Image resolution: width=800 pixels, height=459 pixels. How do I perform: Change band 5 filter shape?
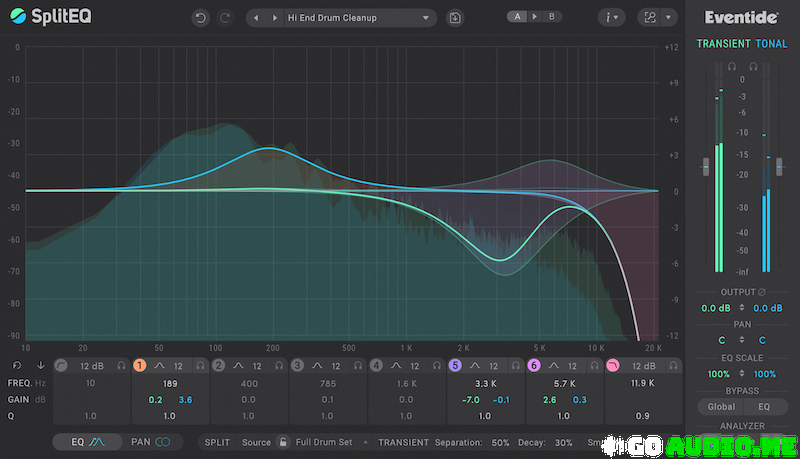475,366
